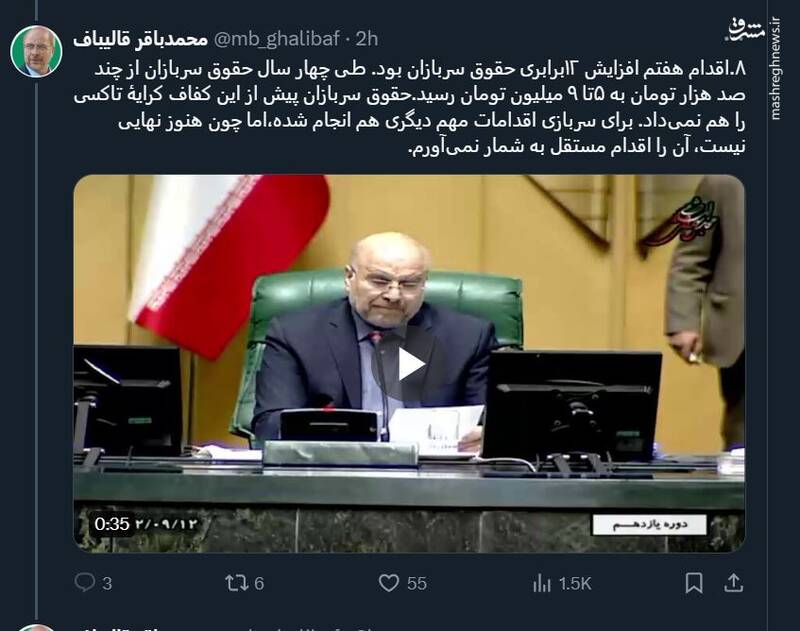Screen dimensions: 800x631
Task: Click the retweet count 6
Action: (259, 583)
